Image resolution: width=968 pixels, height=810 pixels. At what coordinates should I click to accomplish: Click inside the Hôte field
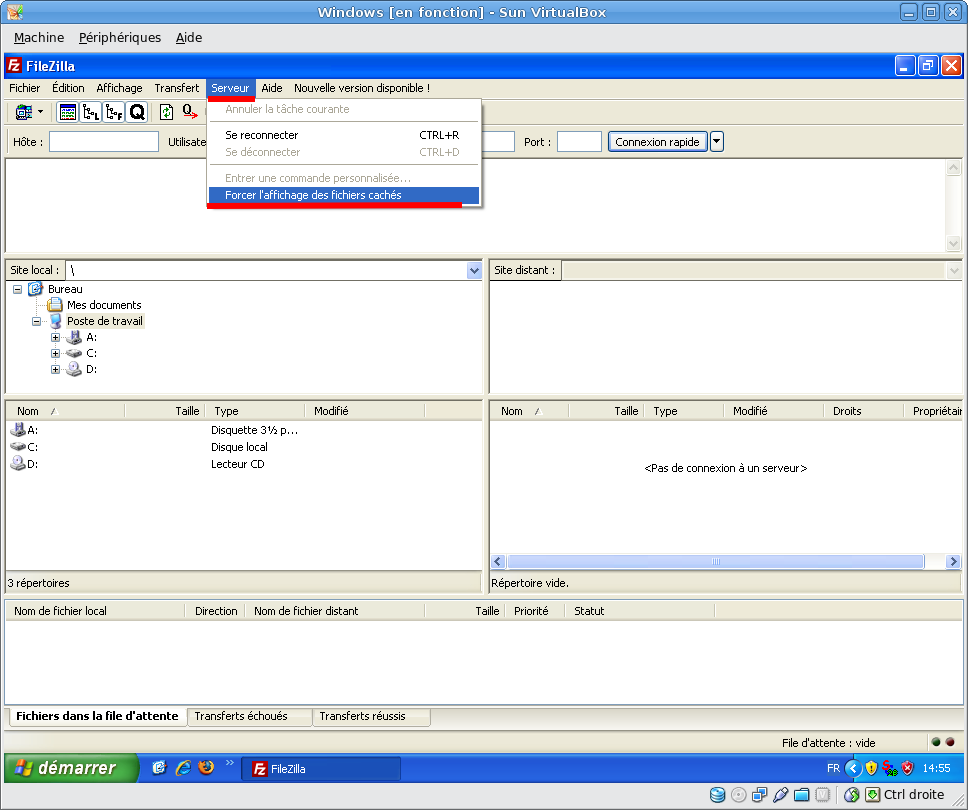click(x=104, y=141)
